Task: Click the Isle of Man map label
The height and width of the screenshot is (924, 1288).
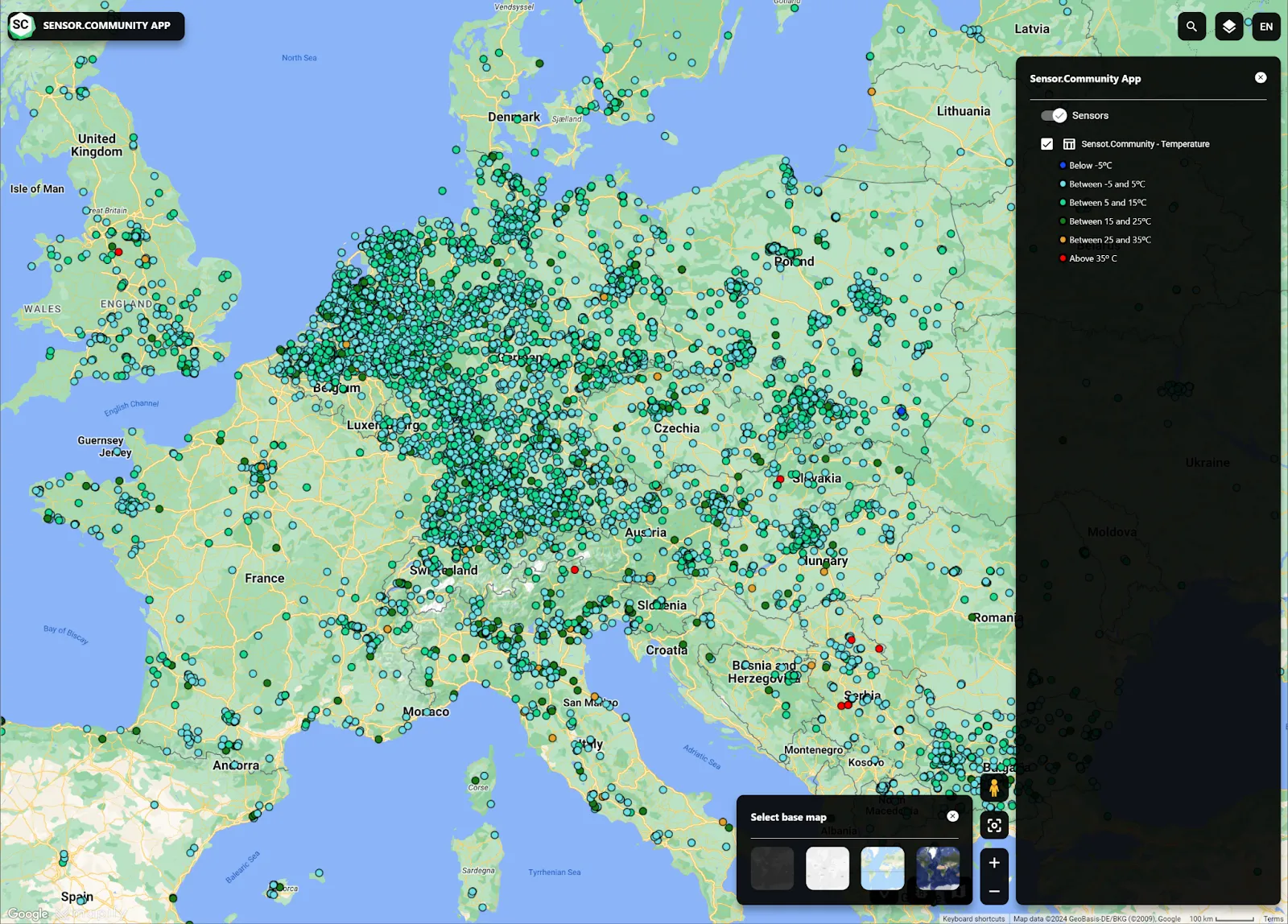Action: [37, 189]
